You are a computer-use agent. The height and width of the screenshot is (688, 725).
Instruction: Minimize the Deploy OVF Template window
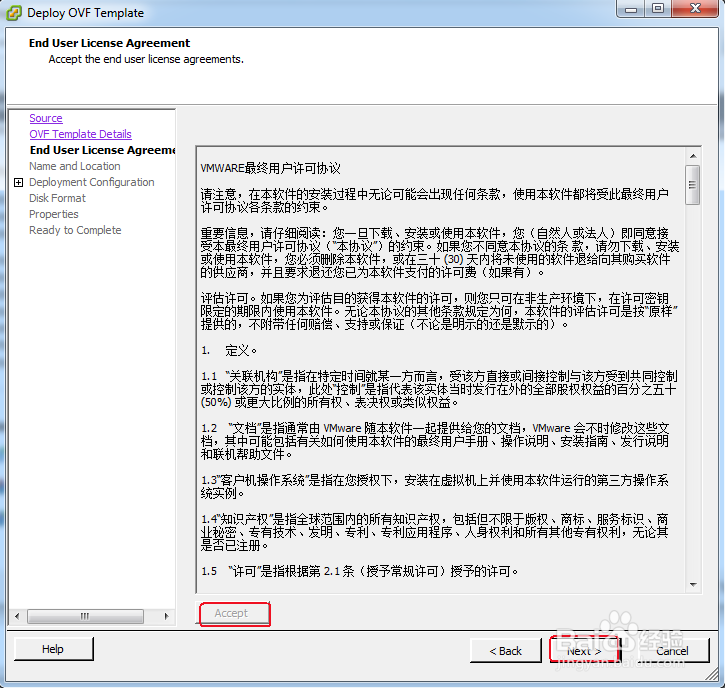pos(631,9)
